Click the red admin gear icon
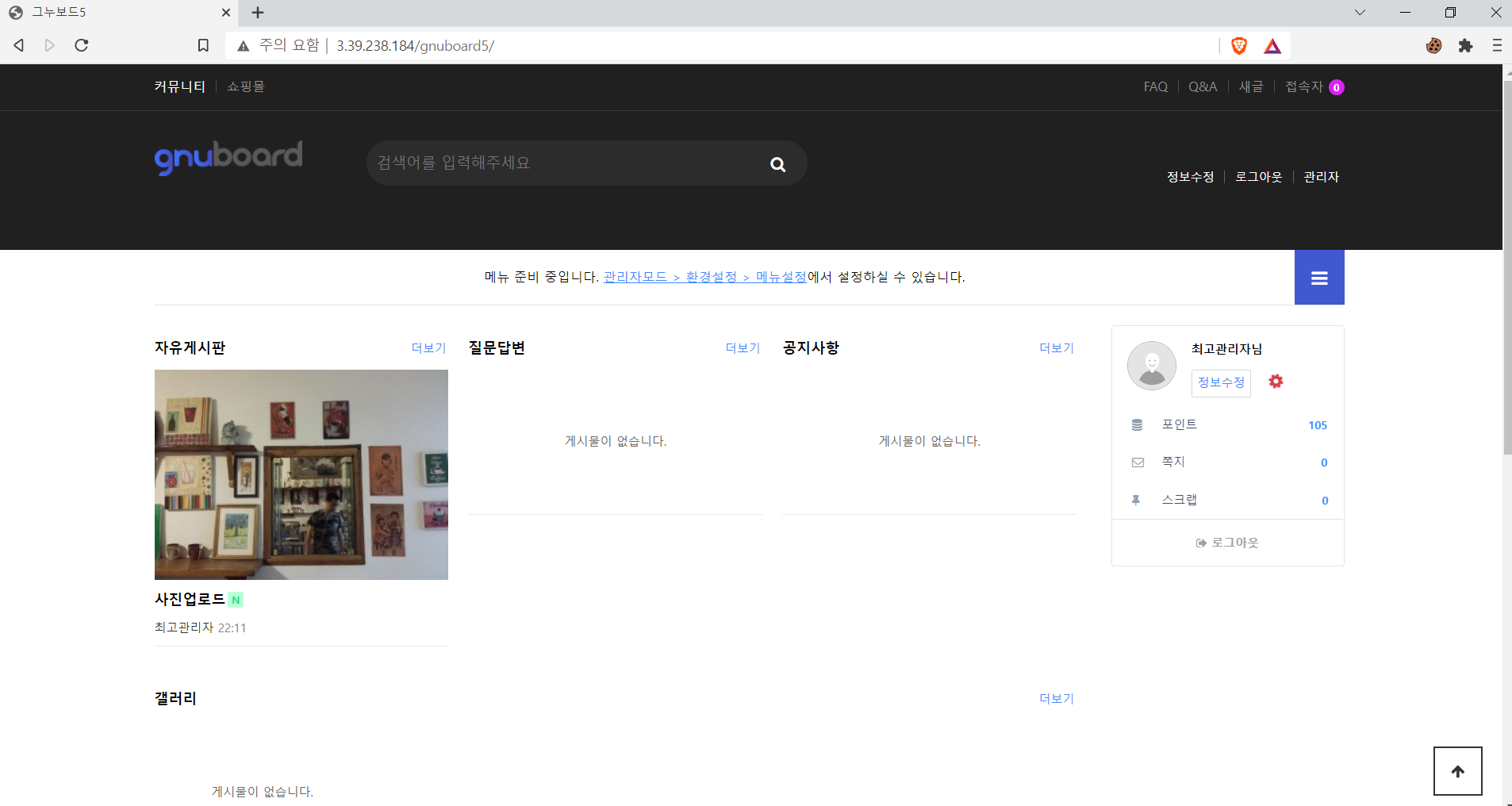This screenshot has width=1512, height=806. click(x=1276, y=382)
